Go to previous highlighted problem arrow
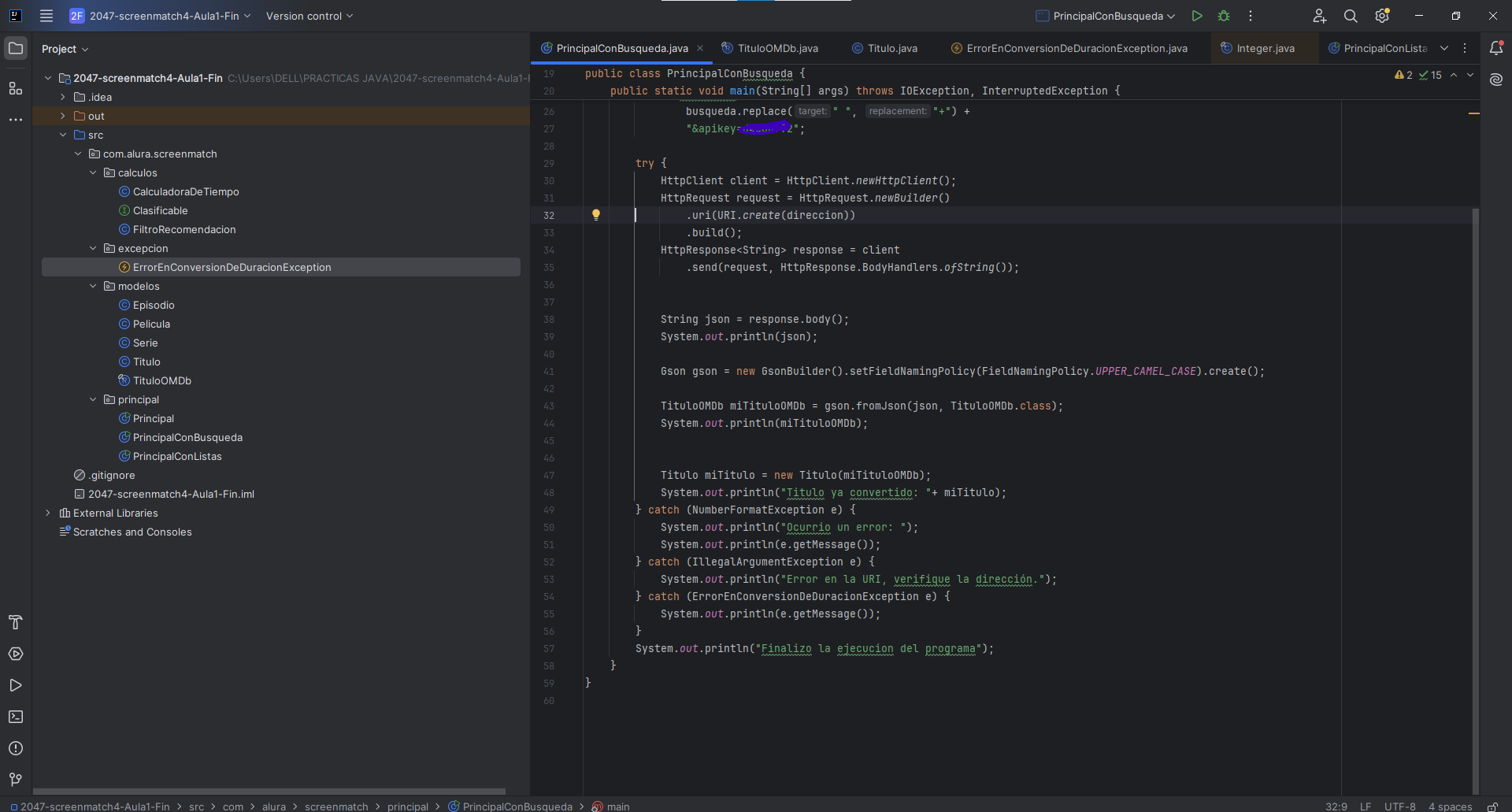The width and height of the screenshot is (1512, 812). click(1454, 75)
